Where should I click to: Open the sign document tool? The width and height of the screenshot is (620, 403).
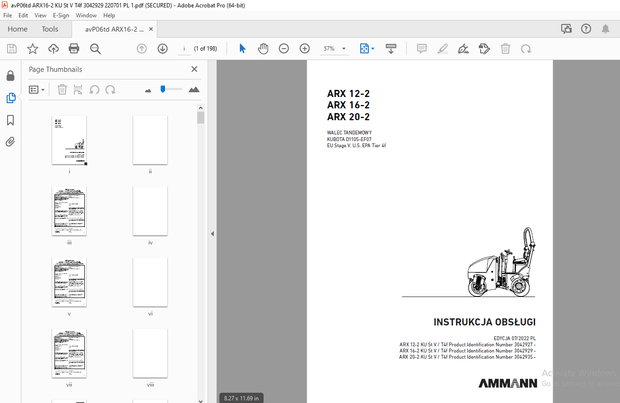[x=463, y=49]
